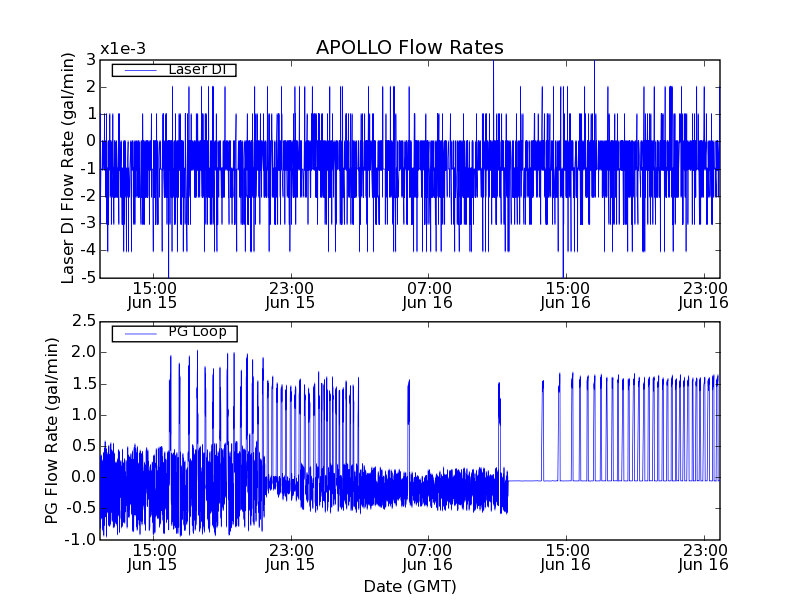
Task: Click the -5 y-axis tick on Laser DI chart
Action: coord(88,277)
